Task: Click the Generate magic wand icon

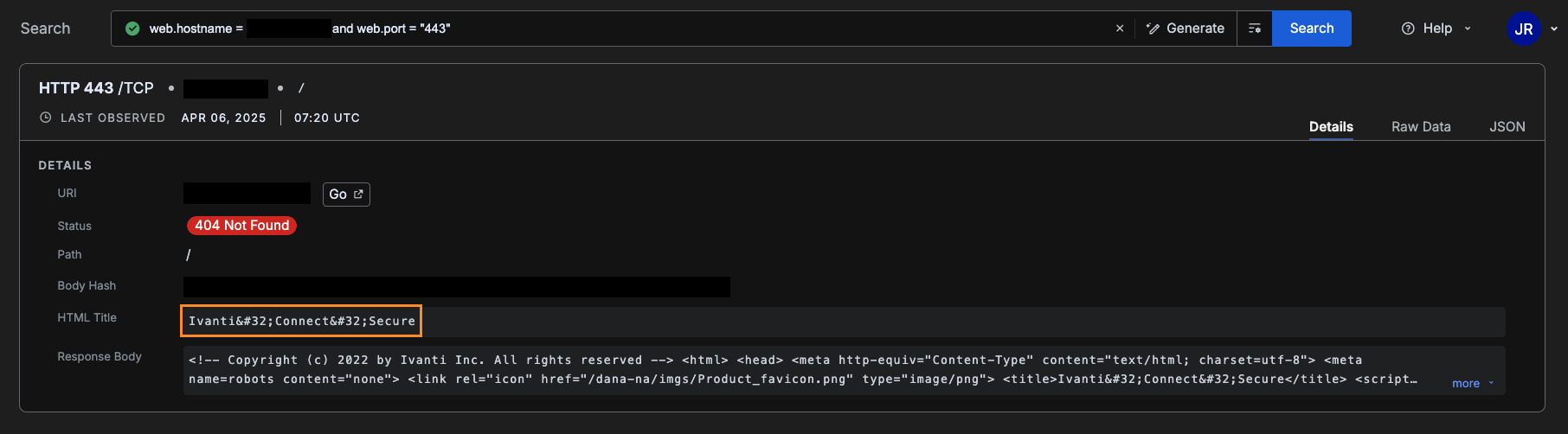Action: point(1153,29)
